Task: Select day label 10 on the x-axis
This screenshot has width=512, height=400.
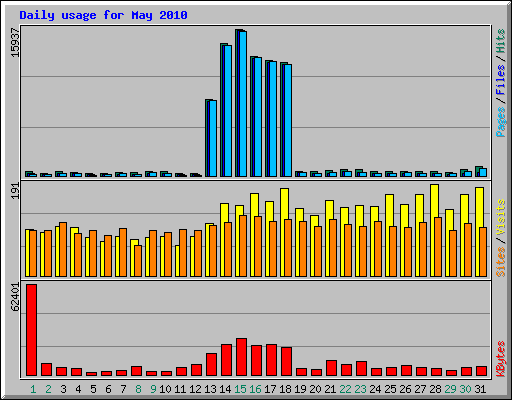Action: [165, 389]
